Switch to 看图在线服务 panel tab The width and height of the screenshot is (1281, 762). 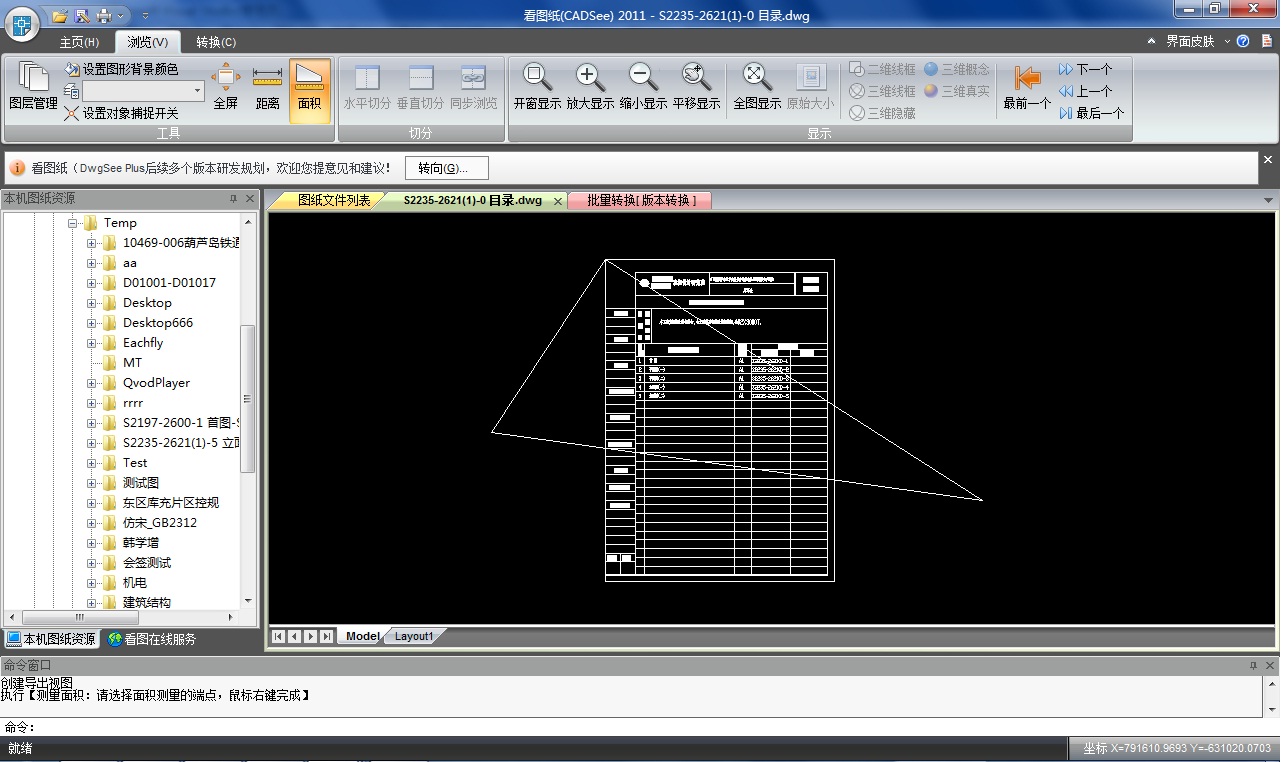(152, 639)
